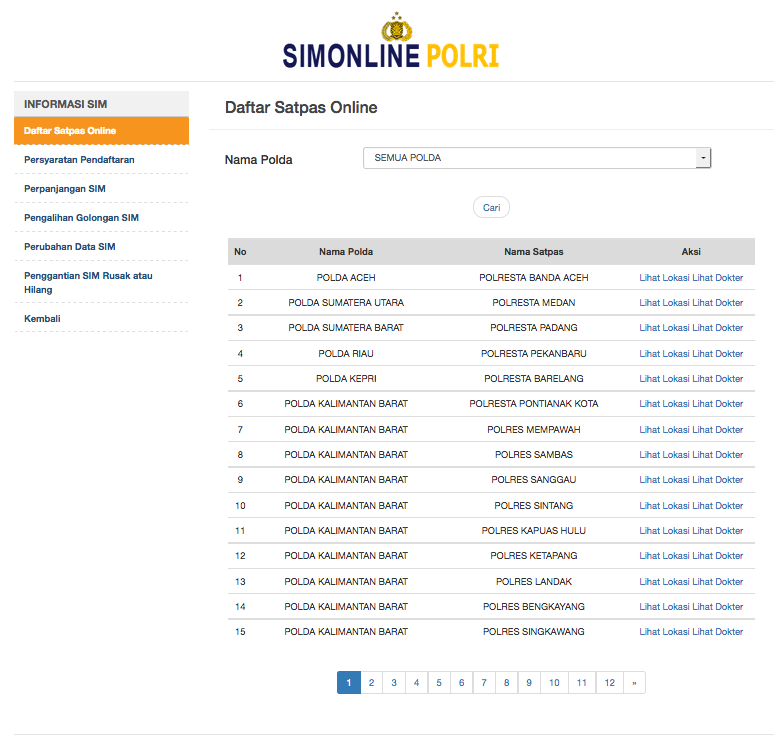Click Lihat Lokasi for Polresta Padang
This screenshot has height=740, width=777.
click(664, 328)
